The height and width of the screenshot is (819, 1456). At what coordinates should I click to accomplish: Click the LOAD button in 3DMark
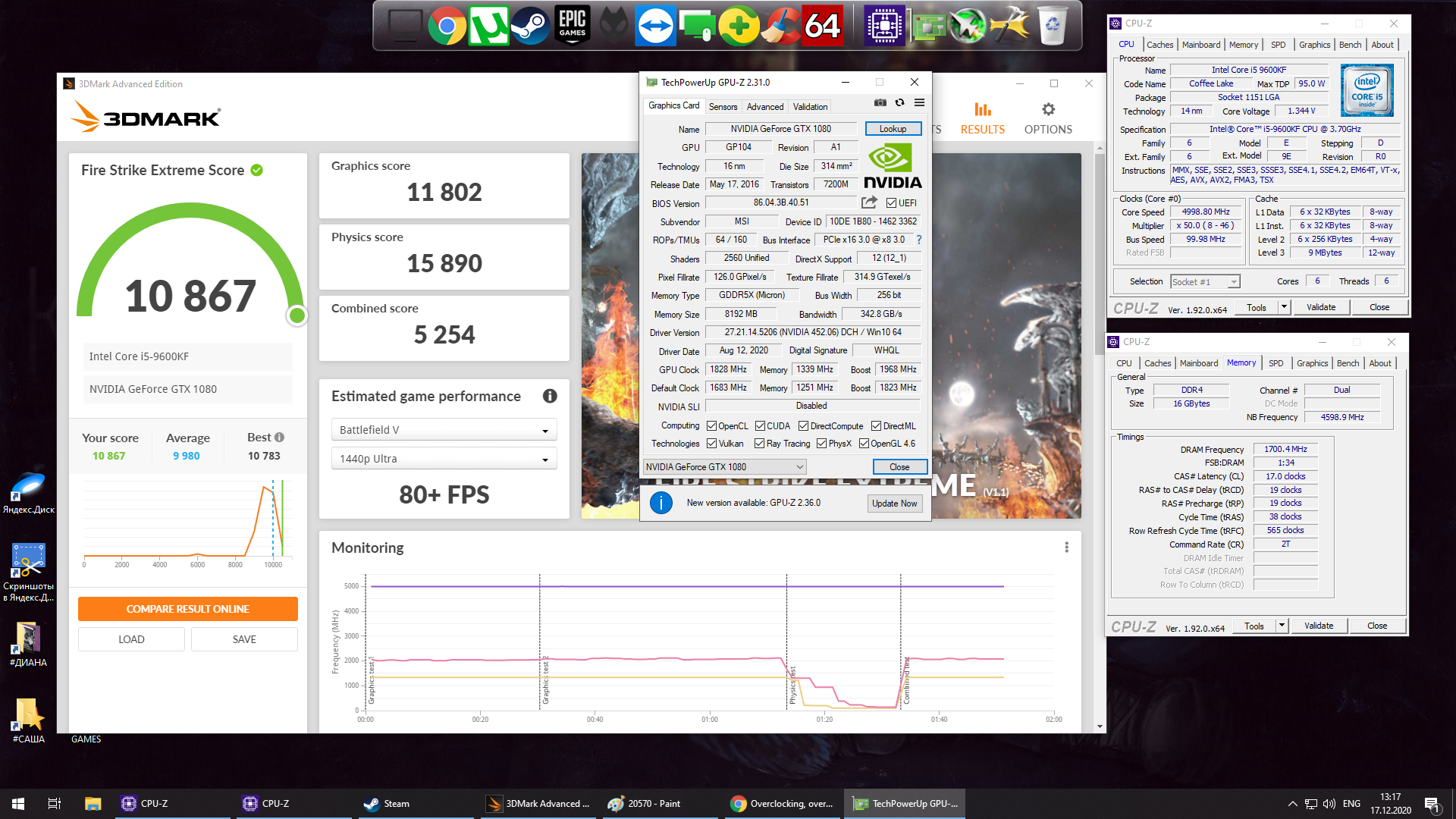tap(131, 639)
